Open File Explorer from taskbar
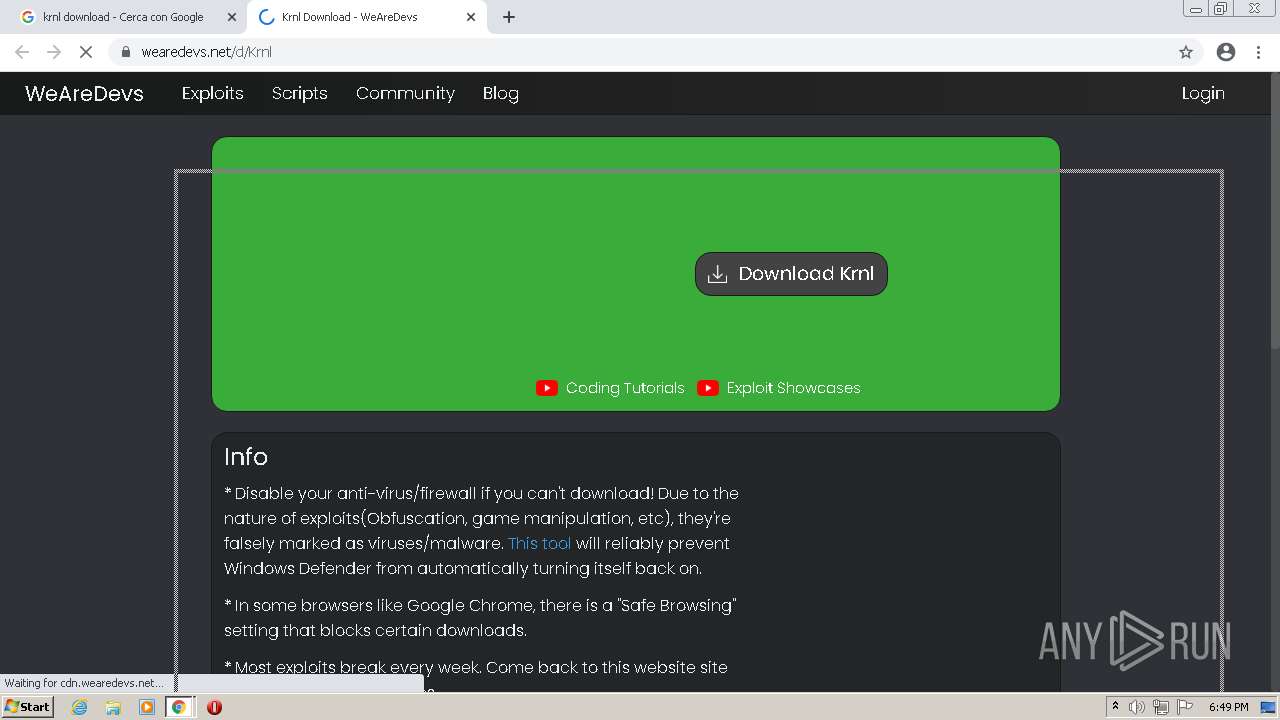1280x720 pixels. (x=113, y=707)
